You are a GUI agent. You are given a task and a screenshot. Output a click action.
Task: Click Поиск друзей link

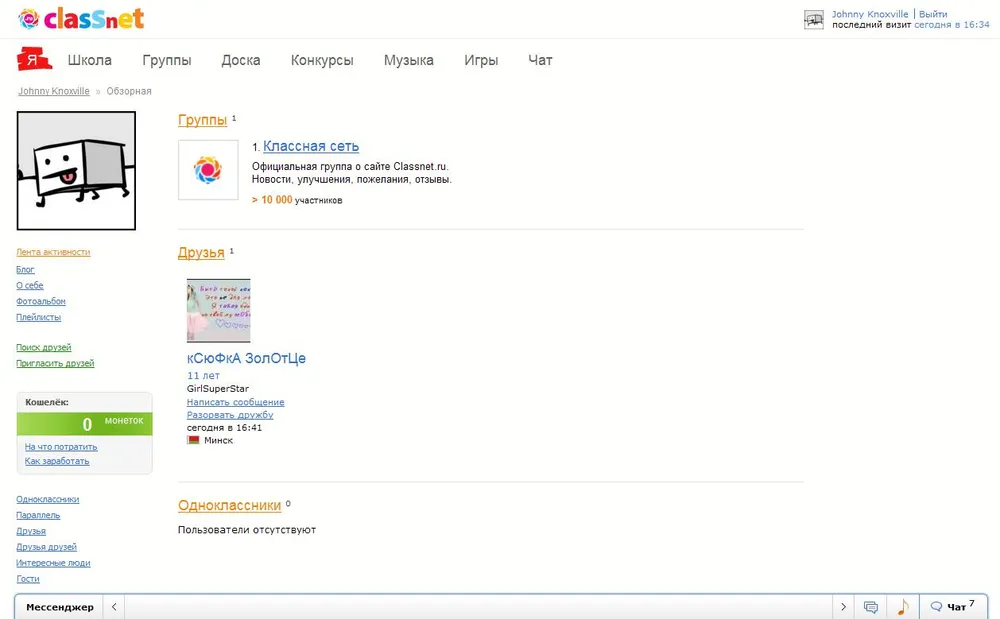[43, 347]
